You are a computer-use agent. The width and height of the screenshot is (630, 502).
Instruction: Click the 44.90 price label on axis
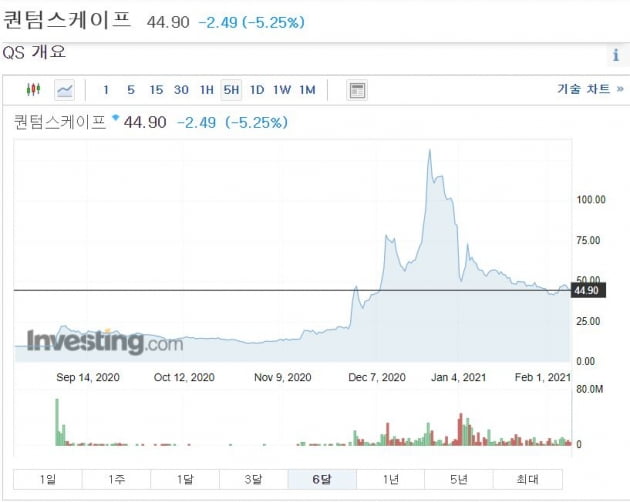tap(589, 290)
